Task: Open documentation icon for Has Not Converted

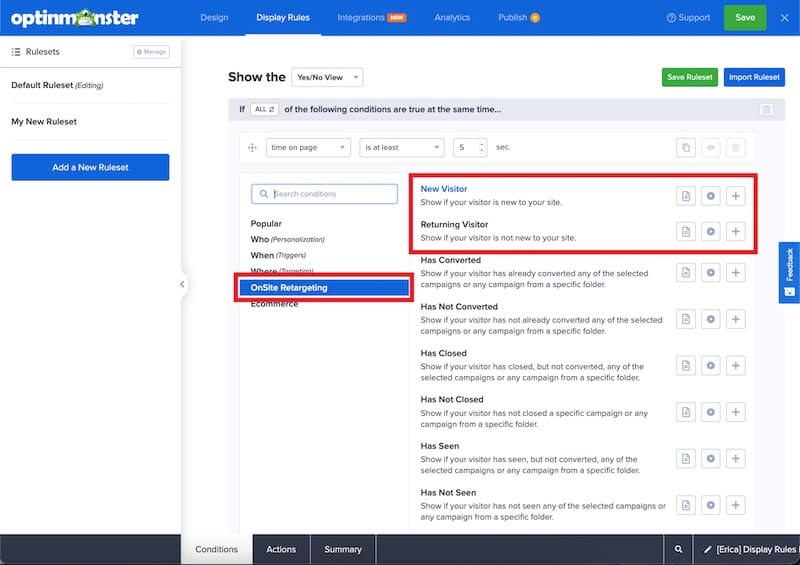Action: [686, 320]
